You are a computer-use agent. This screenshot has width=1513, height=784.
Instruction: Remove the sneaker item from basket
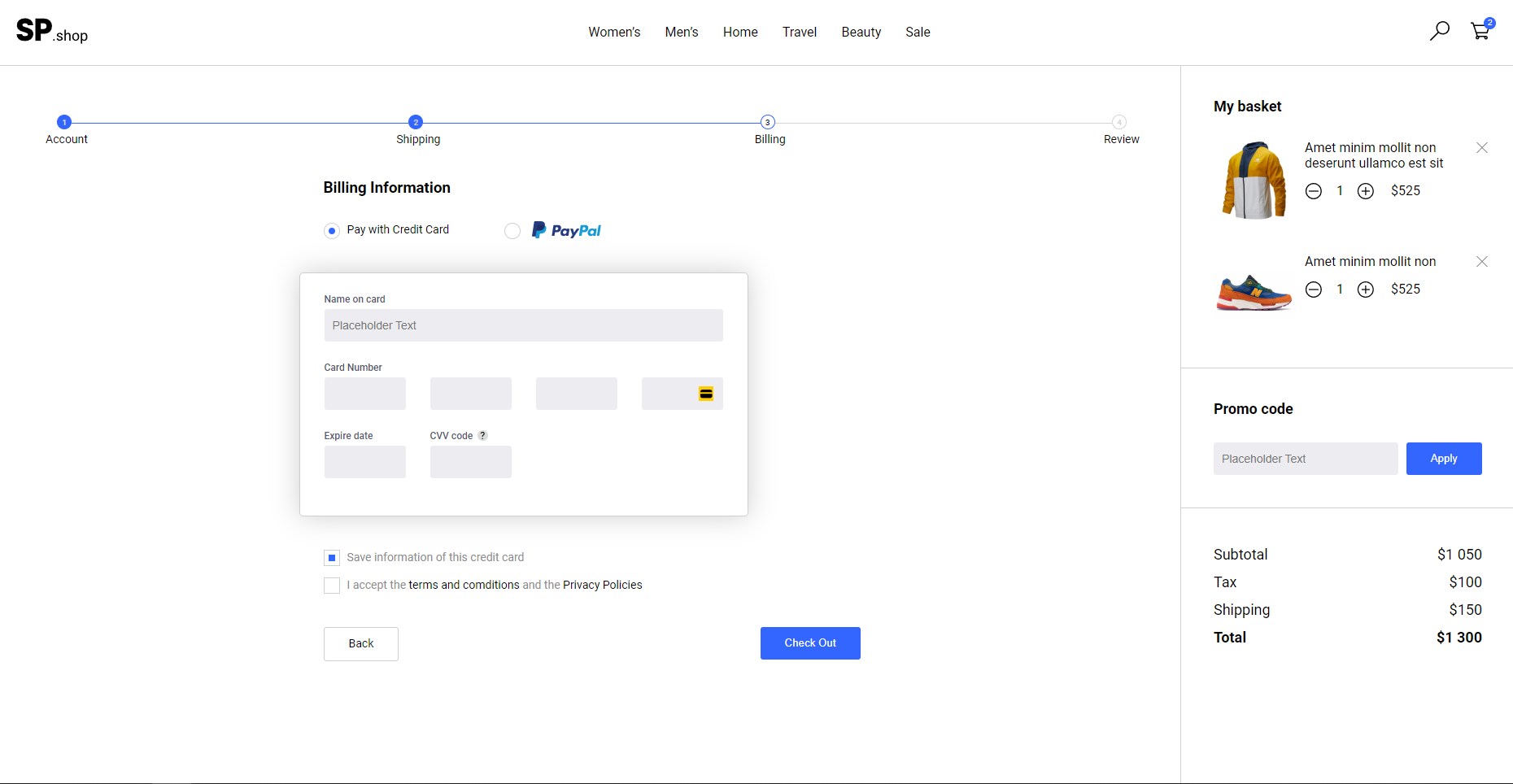[1481, 261]
